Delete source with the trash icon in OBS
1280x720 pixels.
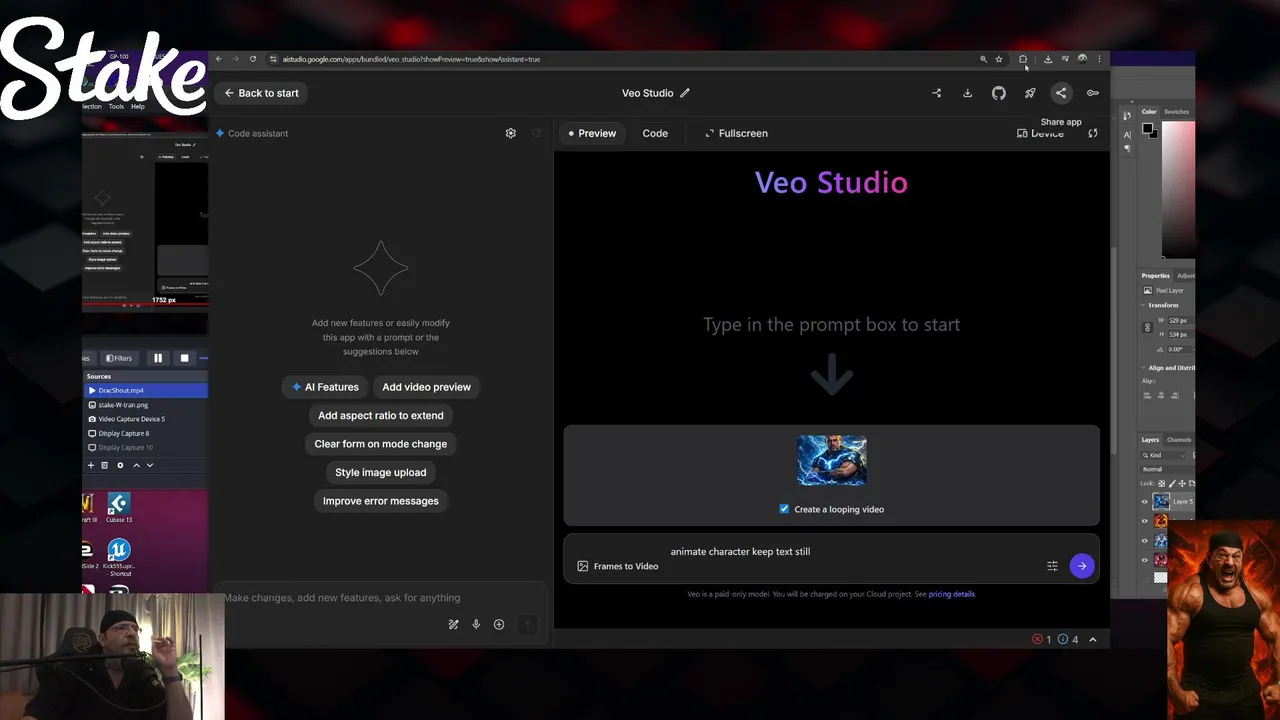tap(104, 465)
